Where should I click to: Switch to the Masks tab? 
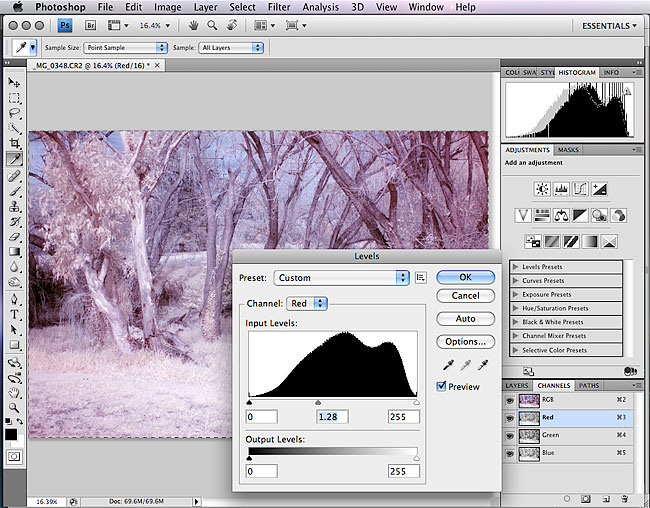click(568, 150)
